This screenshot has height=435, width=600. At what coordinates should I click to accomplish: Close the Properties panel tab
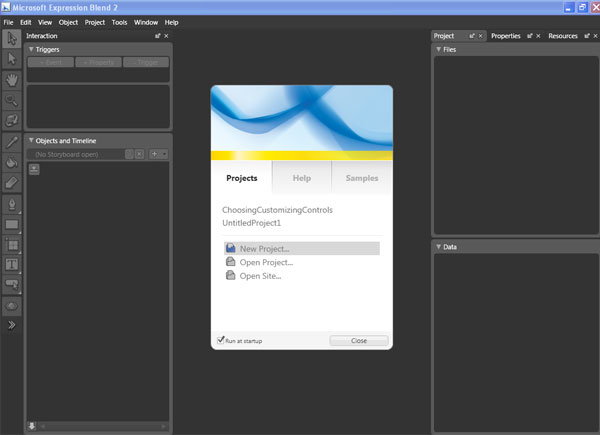[x=538, y=36]
